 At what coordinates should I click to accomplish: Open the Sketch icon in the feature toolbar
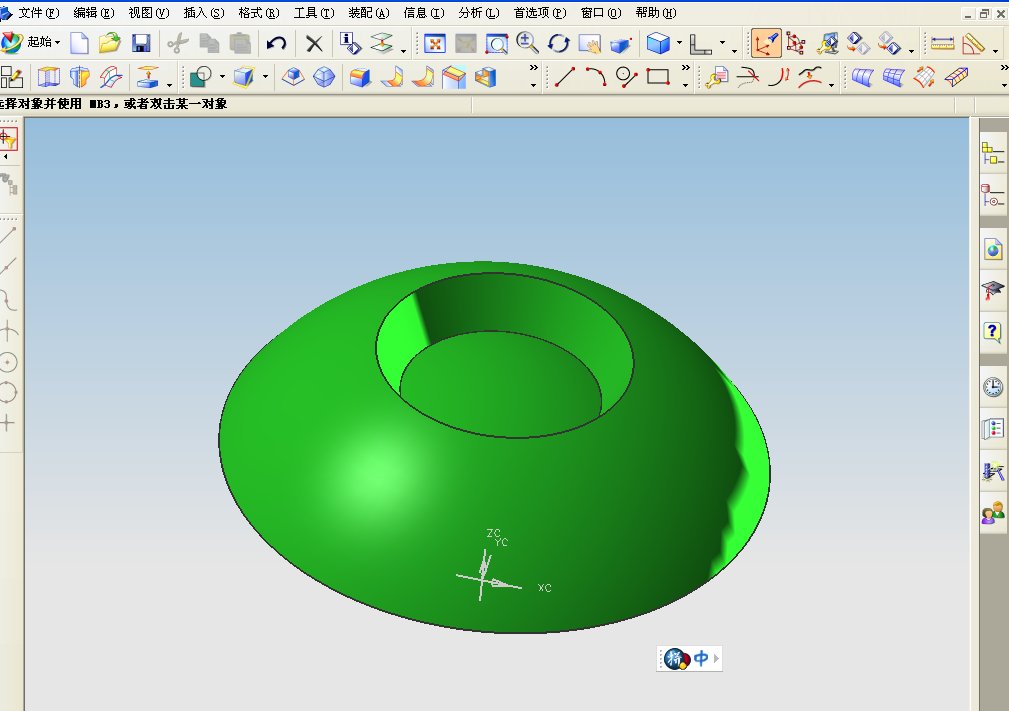click(12, 77)
